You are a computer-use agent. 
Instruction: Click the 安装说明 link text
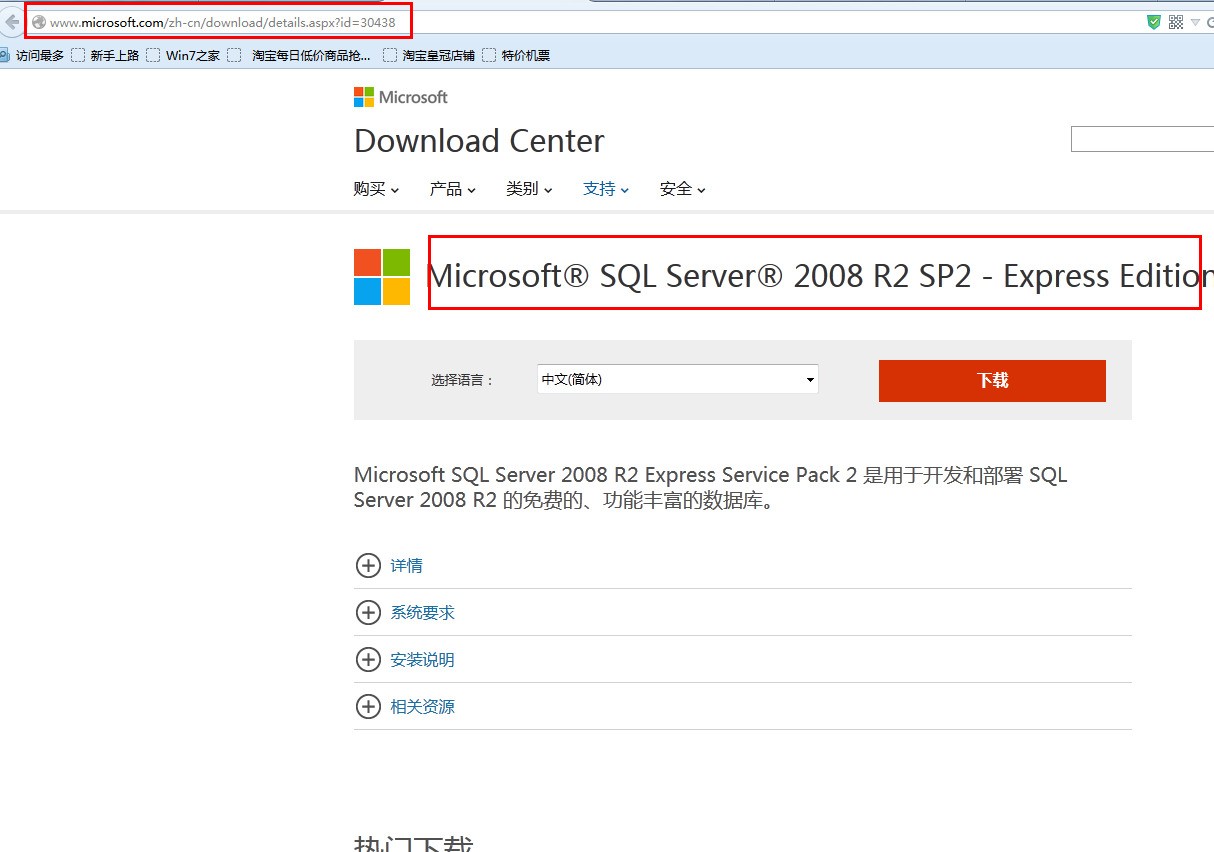point(422,660)
